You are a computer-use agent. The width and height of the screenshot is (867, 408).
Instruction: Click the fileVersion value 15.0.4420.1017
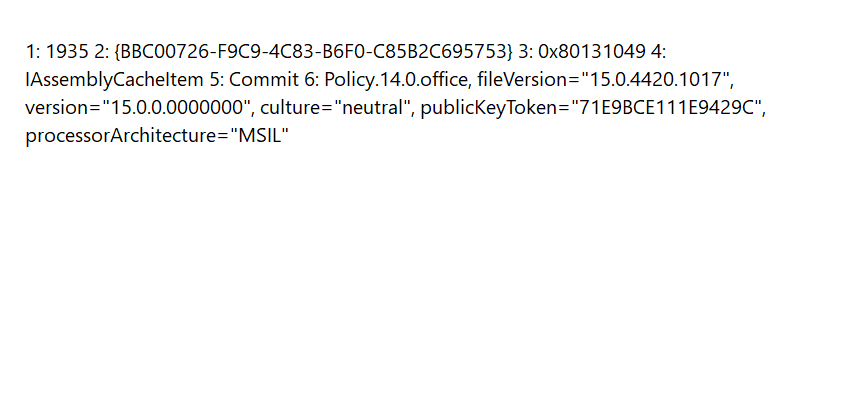[x=655, y=80]
